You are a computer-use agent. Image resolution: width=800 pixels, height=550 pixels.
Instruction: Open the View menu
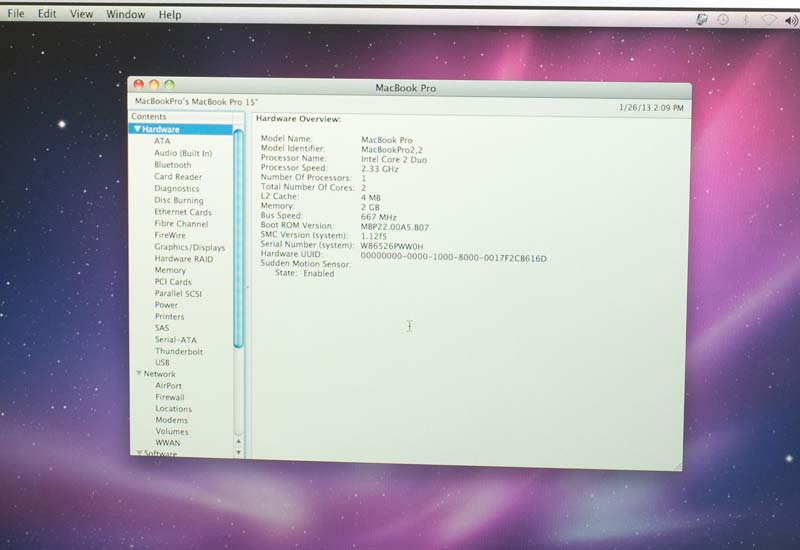coord(81,14)
